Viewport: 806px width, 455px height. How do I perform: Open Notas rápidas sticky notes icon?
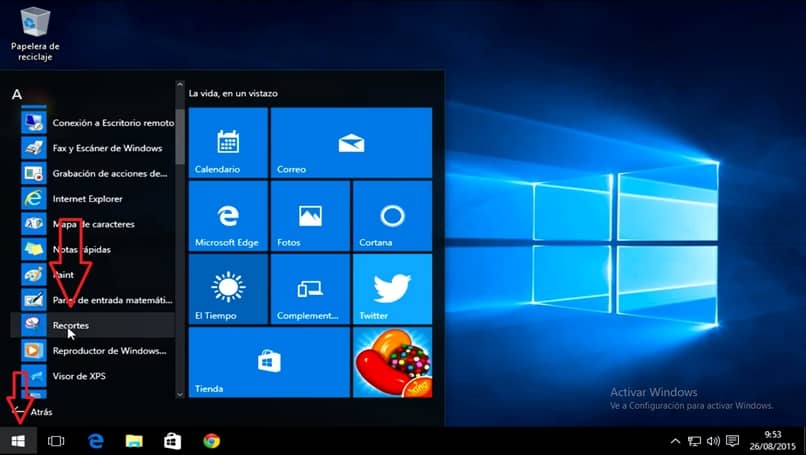coord(34,249)
